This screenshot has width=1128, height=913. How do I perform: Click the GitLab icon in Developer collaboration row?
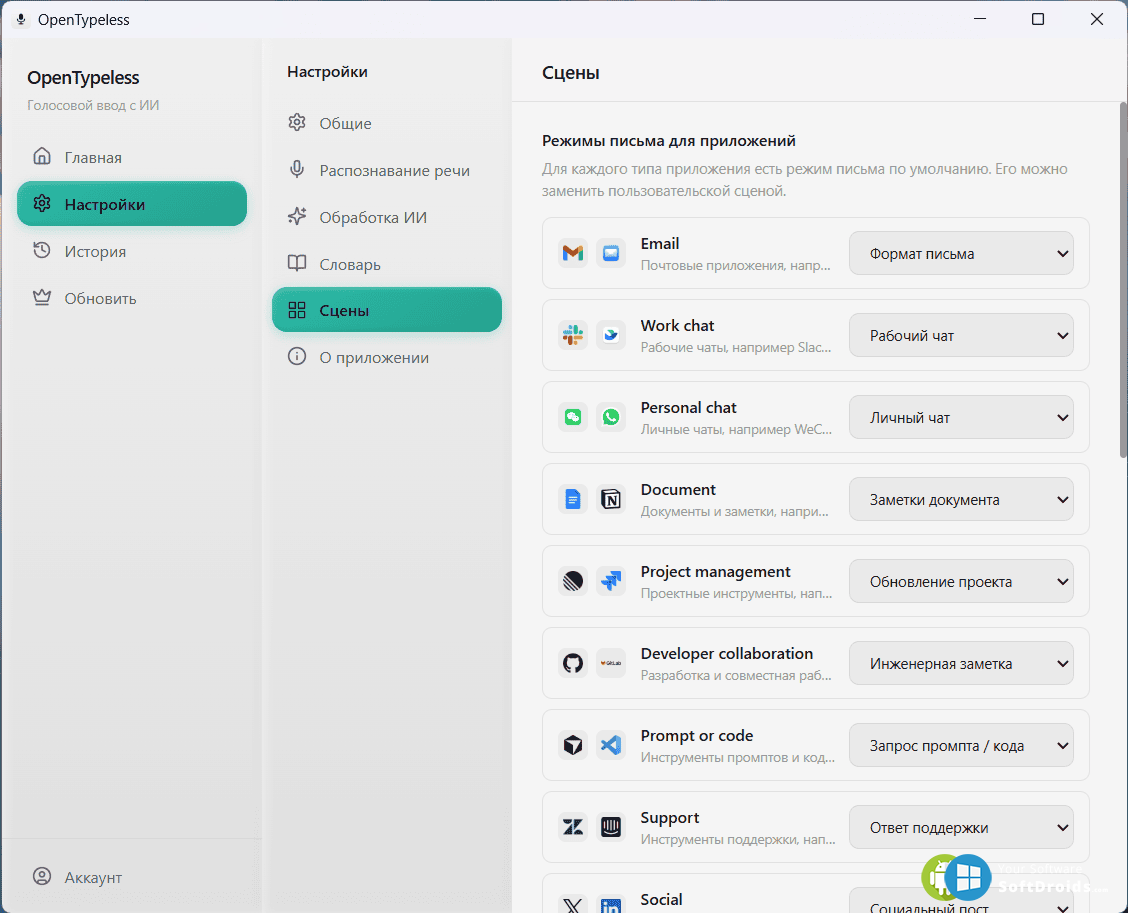coord(611,663)
